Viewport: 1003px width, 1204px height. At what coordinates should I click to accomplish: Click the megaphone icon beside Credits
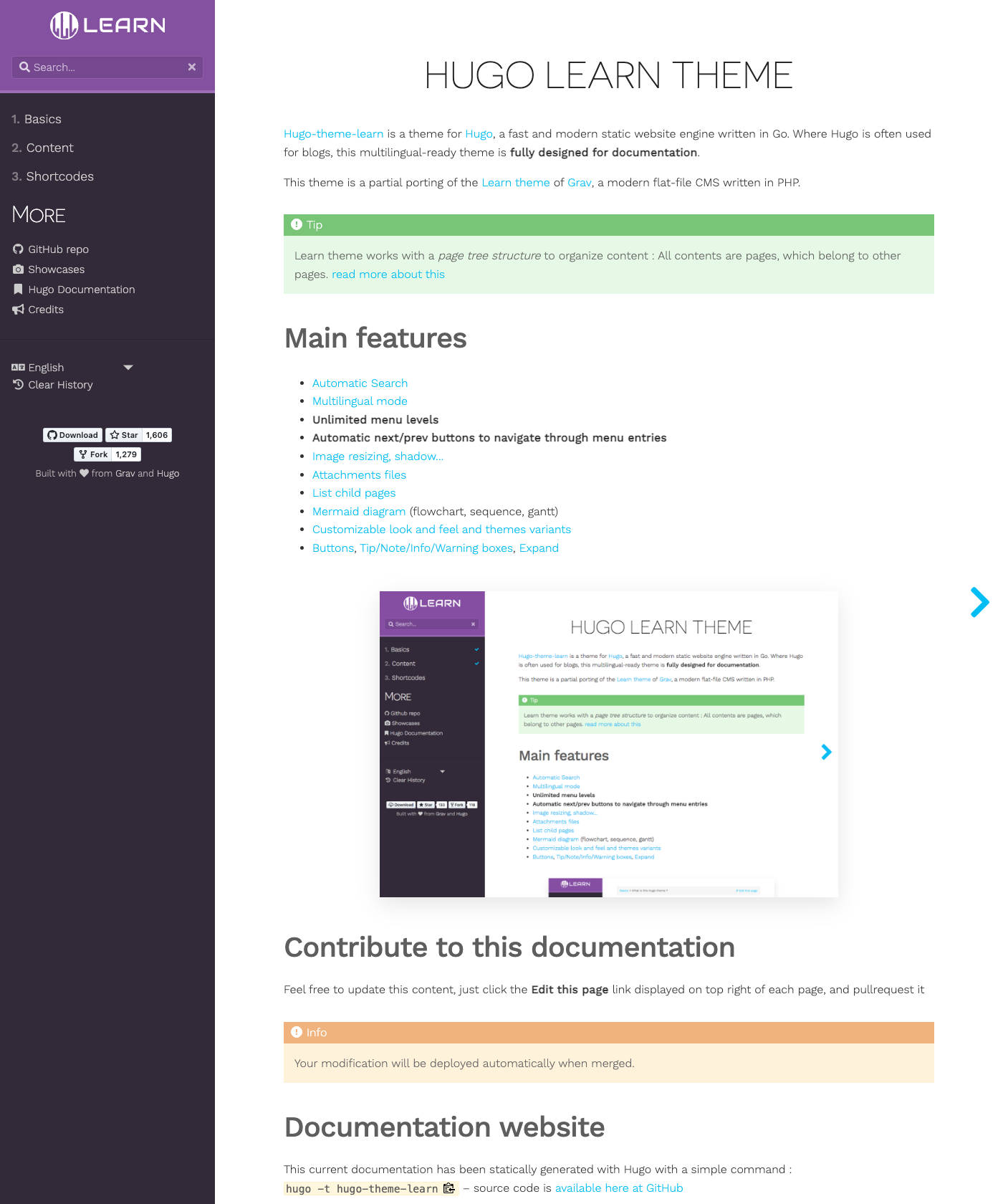18,310
